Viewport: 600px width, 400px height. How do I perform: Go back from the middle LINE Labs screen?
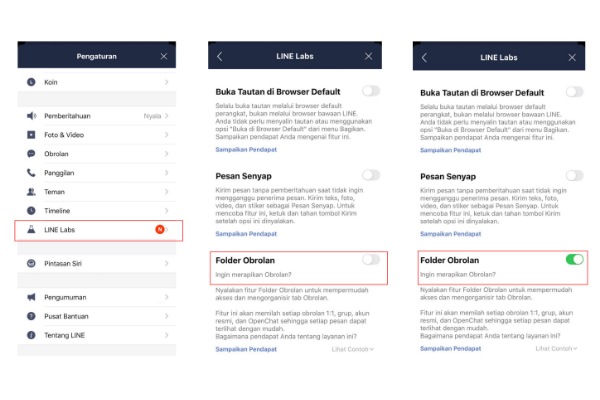click(x=220, y=57)
